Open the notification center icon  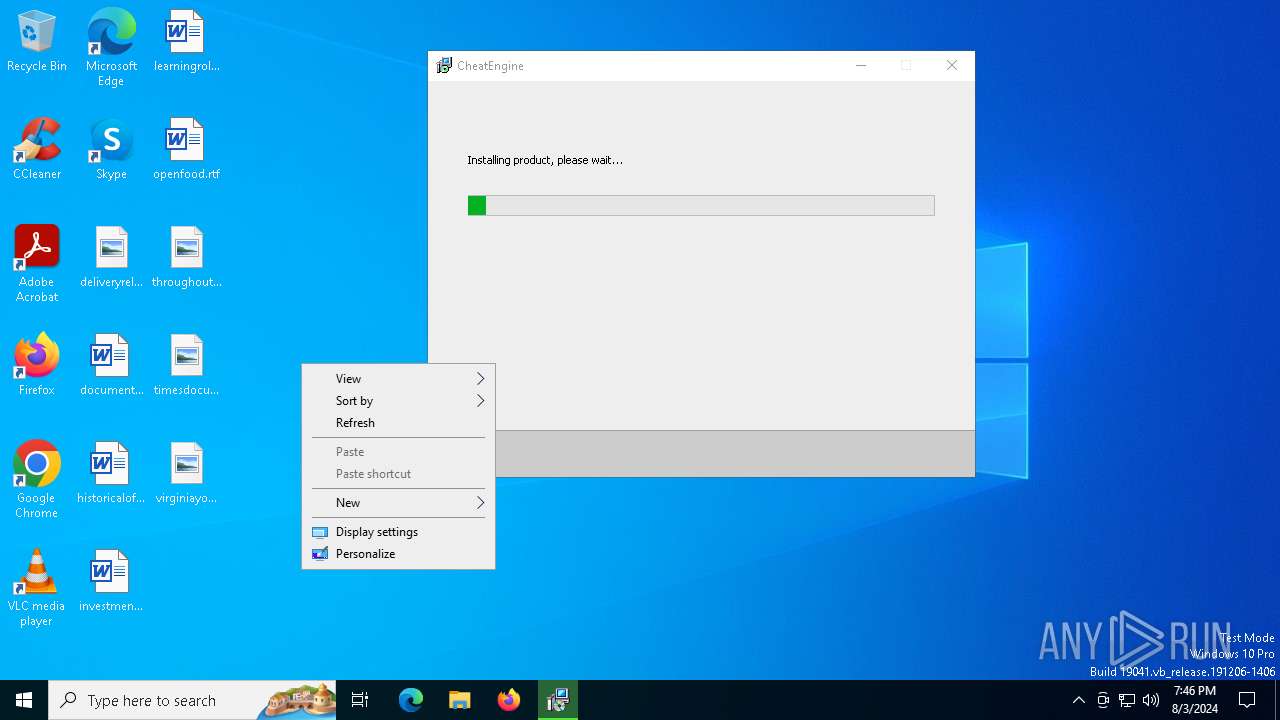coord(1247,700)
